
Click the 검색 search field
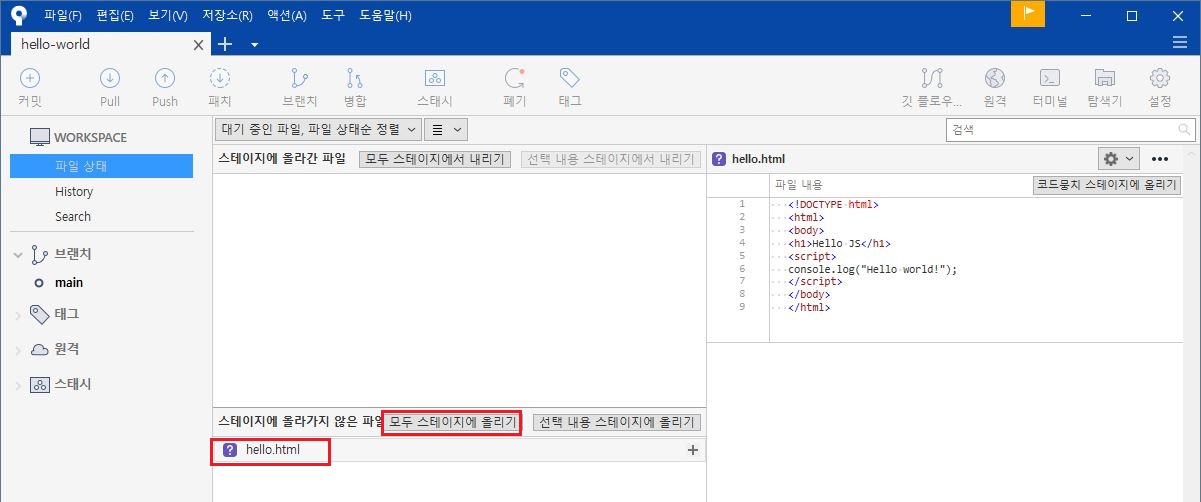pos(1070,130)
